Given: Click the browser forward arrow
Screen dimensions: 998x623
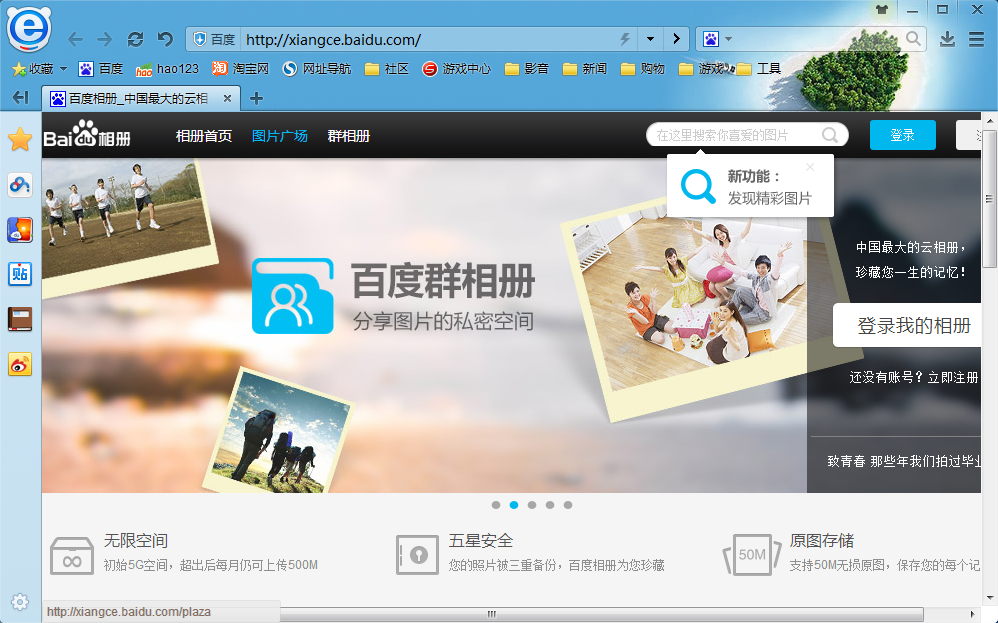Looking at the screenshot, I should (104, 40).
